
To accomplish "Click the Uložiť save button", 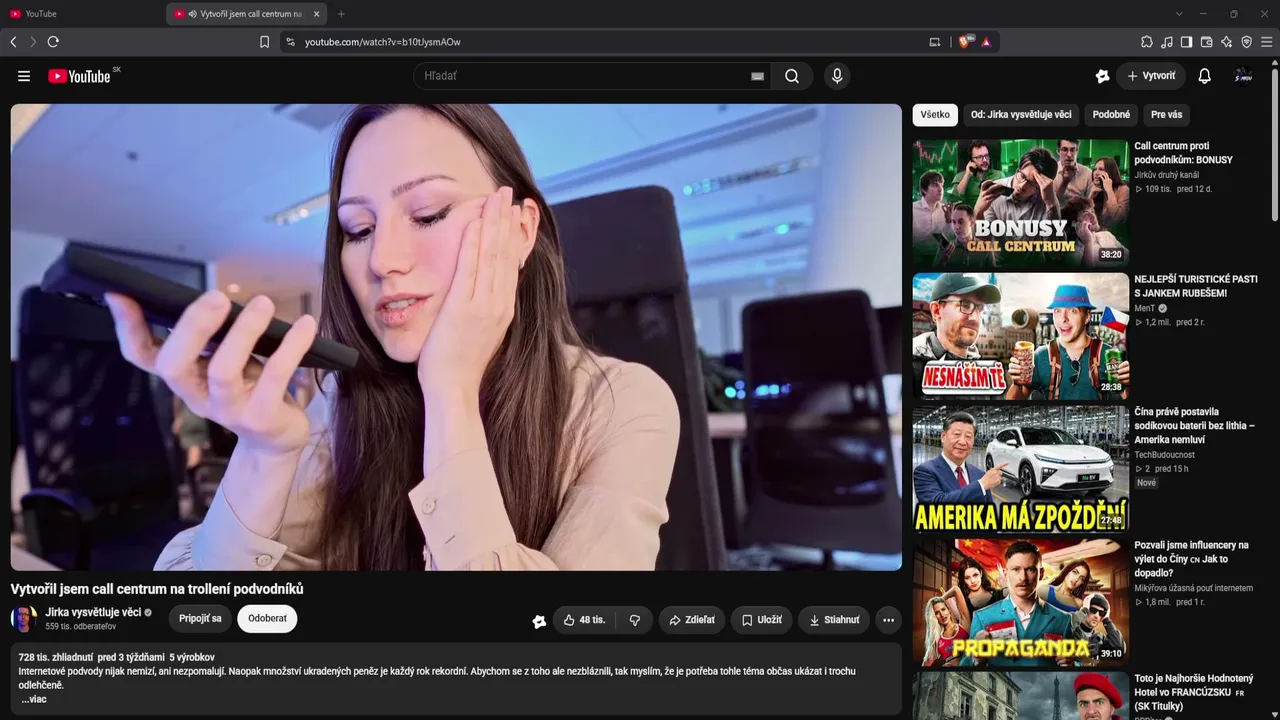I will tap(761, 620).
